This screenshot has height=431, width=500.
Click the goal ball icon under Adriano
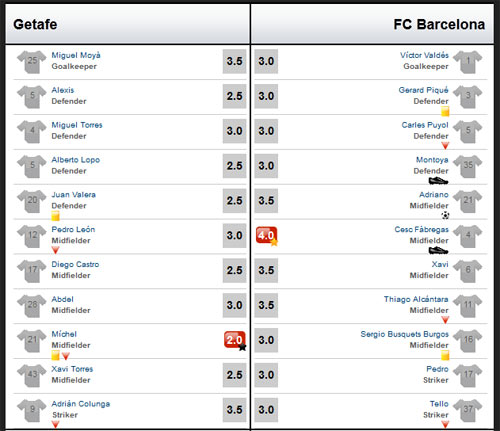445,215
